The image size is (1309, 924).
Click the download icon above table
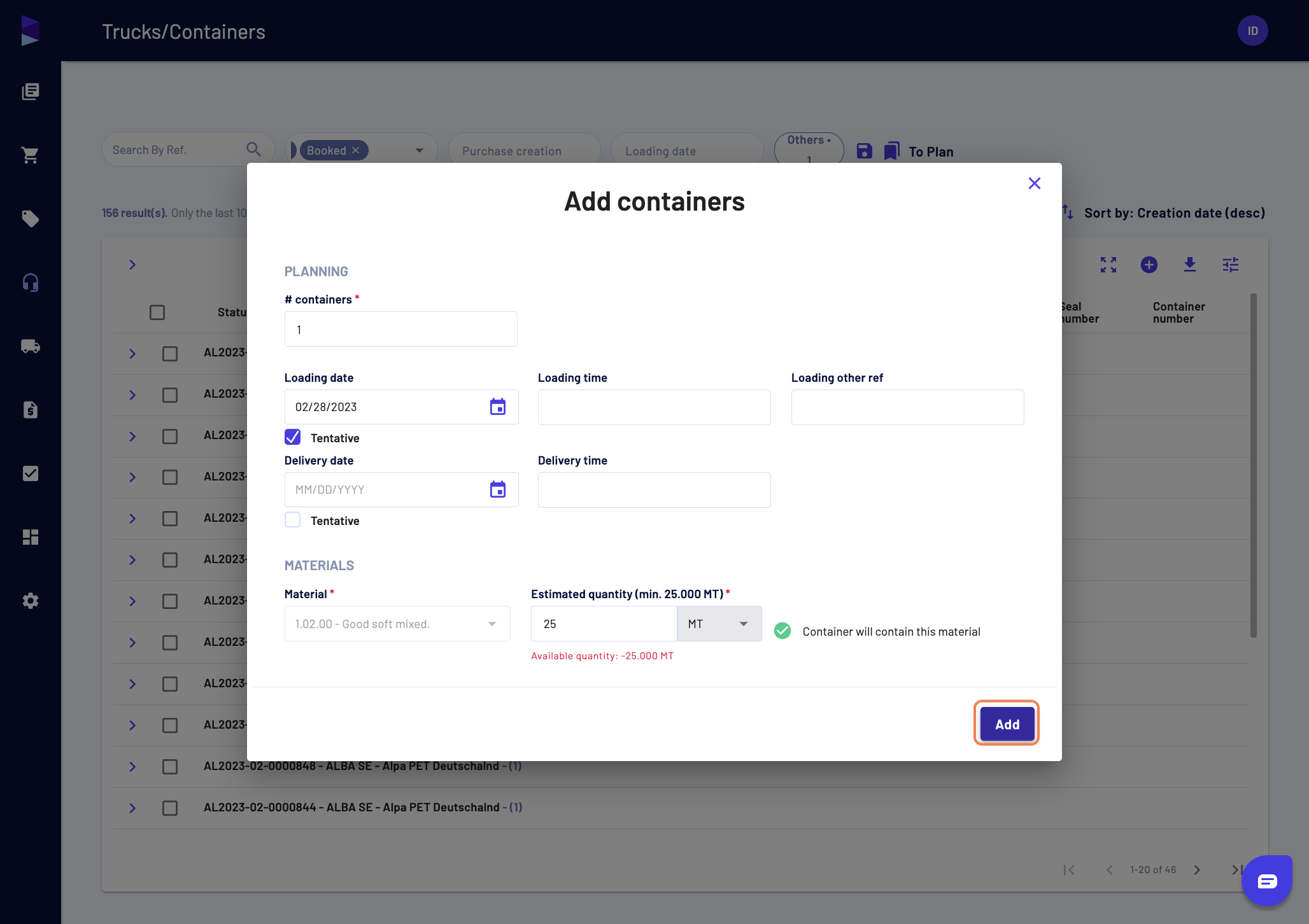click(1190, 265)
